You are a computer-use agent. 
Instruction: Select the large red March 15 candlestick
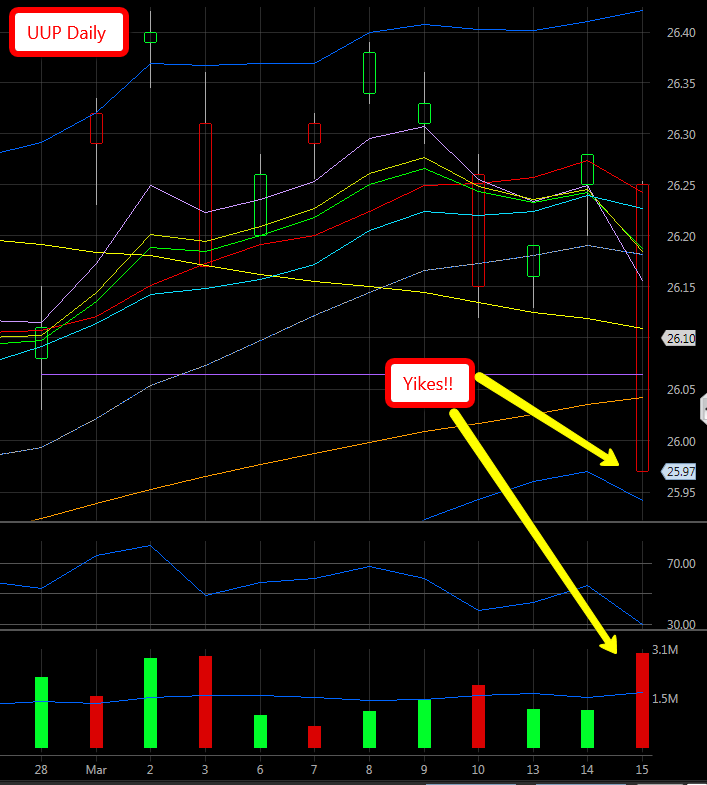(642, 326)
